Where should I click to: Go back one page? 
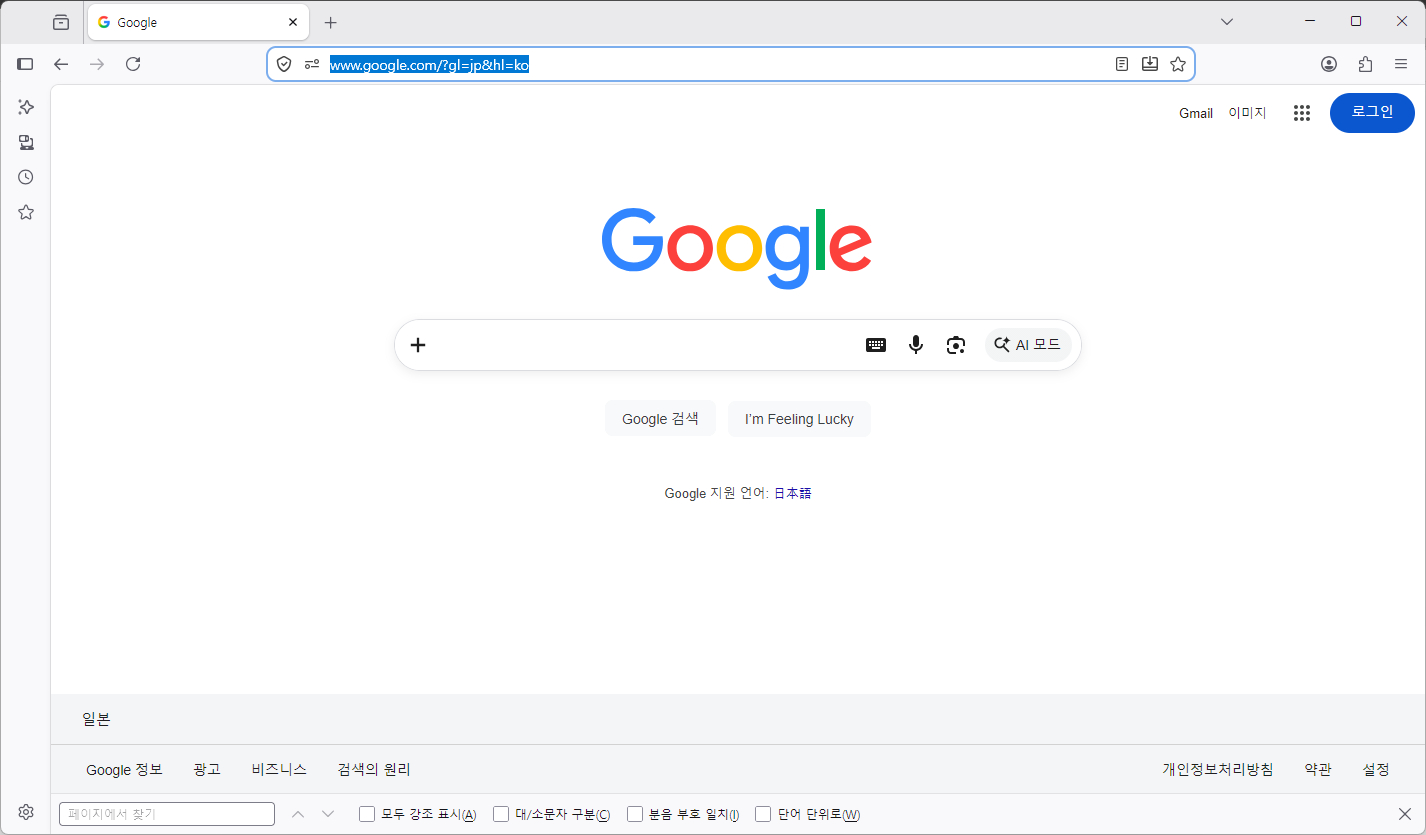pos(61,64)
